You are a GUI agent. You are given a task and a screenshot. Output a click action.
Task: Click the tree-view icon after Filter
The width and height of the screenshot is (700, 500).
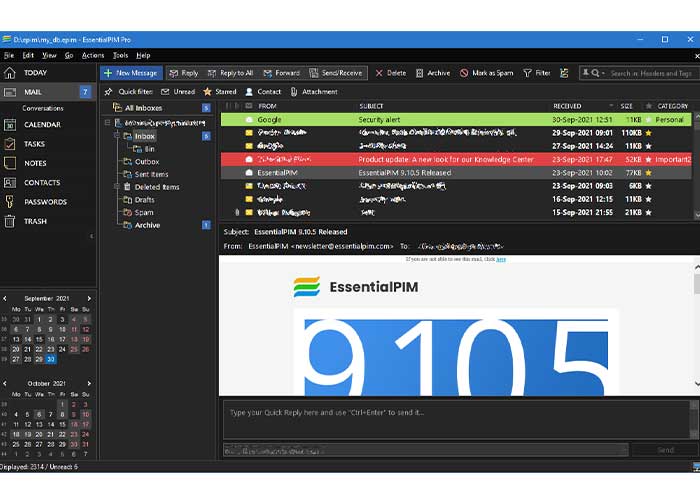[564, 73]
